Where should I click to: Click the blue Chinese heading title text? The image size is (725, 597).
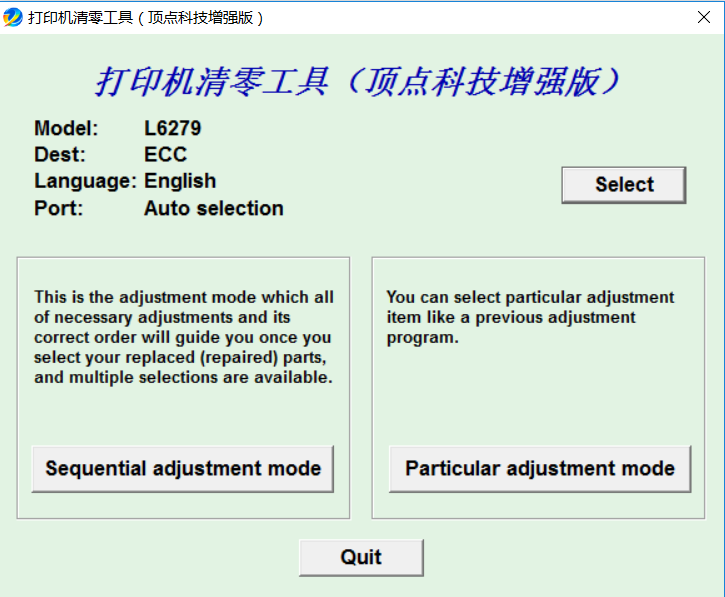coord(361,81)
